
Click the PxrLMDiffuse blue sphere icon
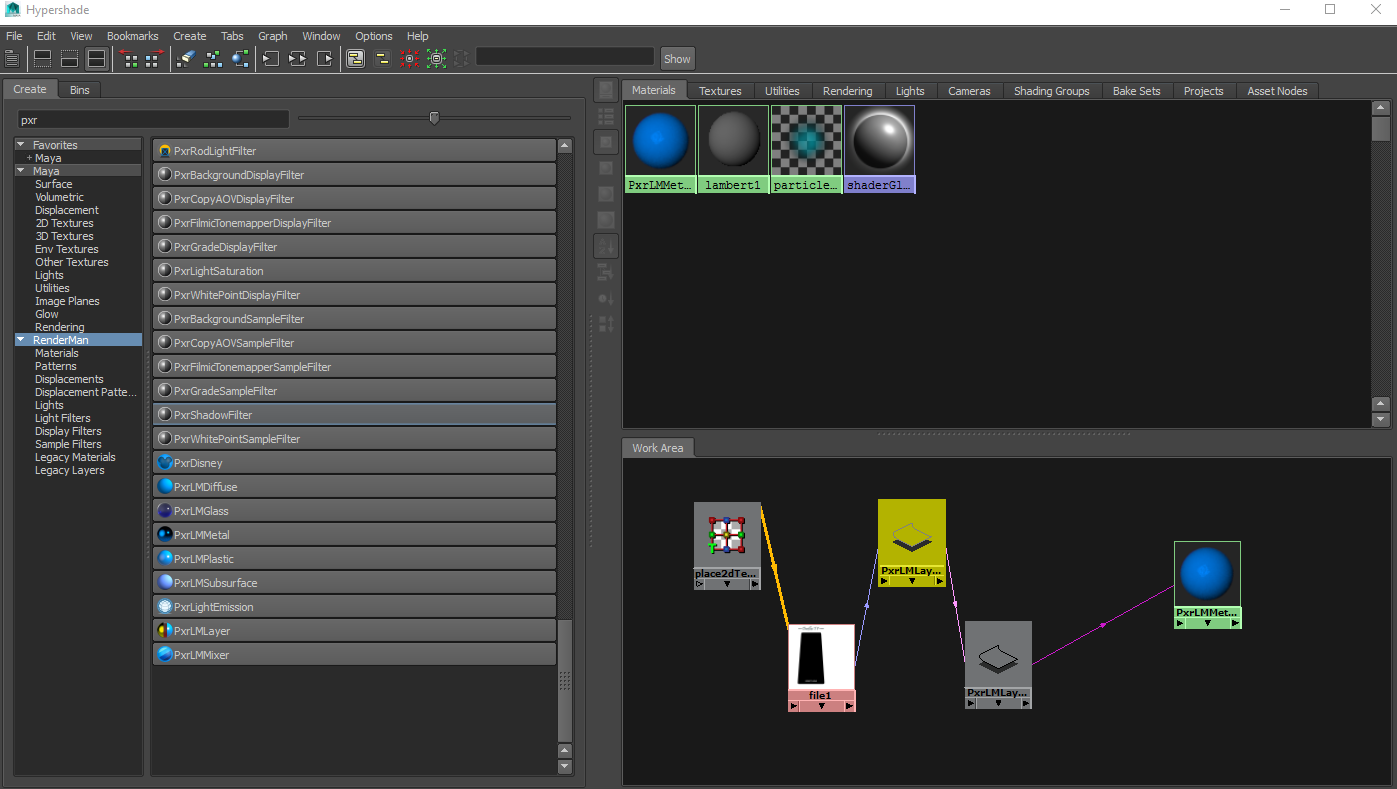click(x=165, y=487)
